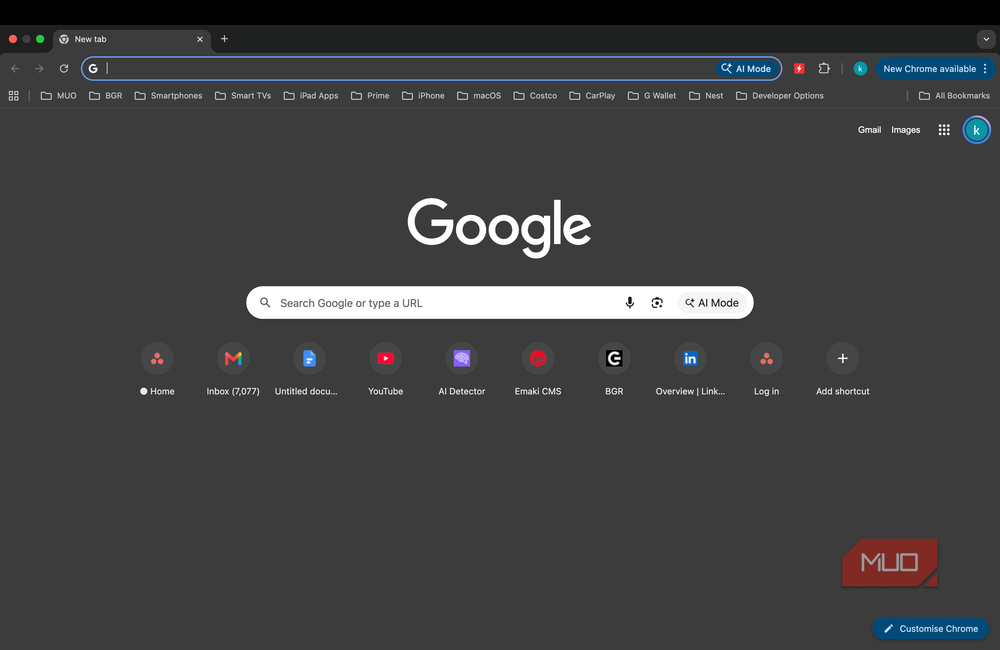Open the Chrome three-dot menu

985,68
